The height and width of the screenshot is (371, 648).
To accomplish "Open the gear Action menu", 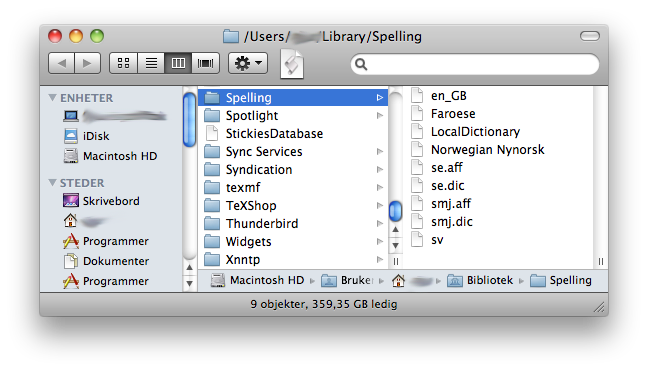I will 248,63.
